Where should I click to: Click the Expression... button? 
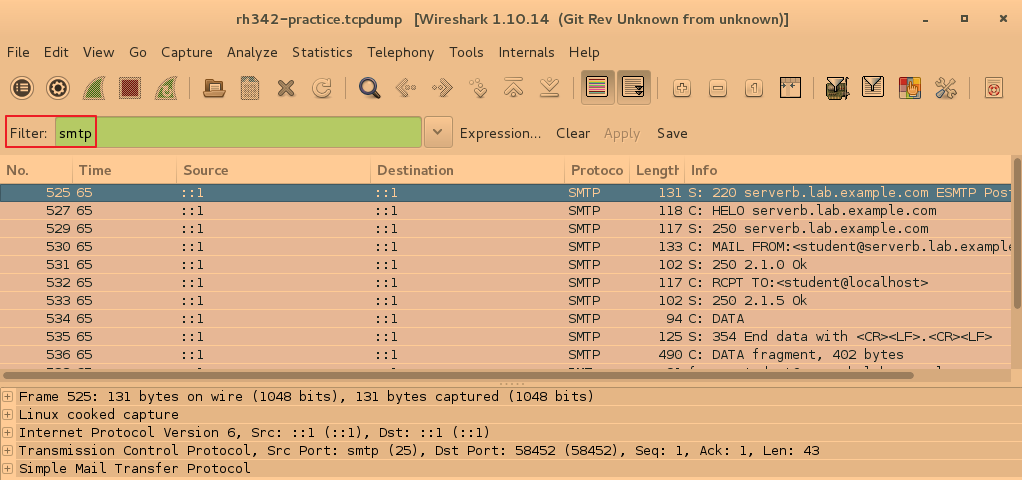pyautogui.click(x=500, y=133)
